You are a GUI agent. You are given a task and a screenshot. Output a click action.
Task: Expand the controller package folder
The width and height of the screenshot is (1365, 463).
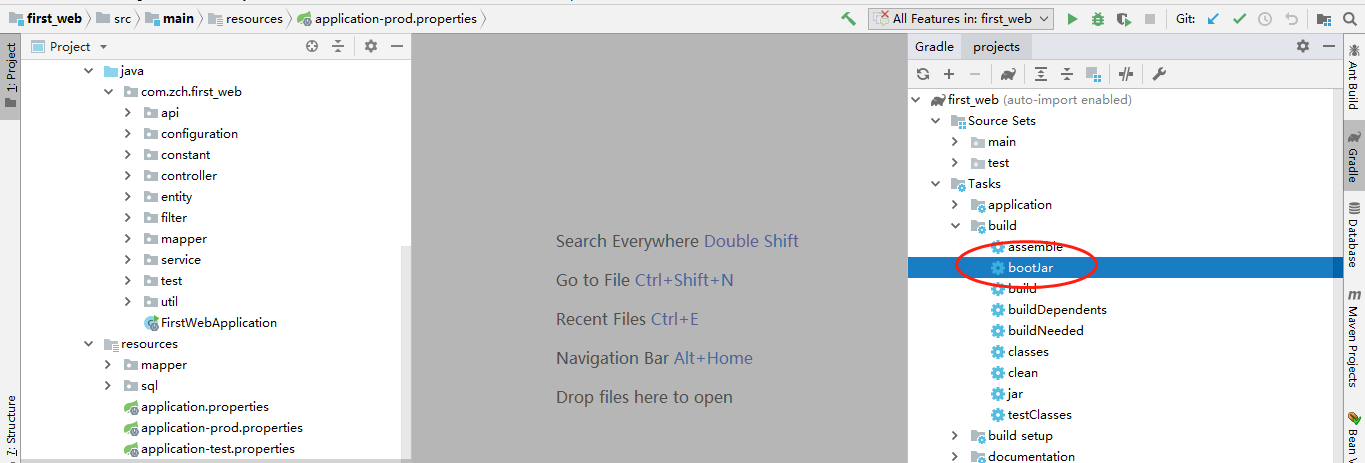click(128, 176)
